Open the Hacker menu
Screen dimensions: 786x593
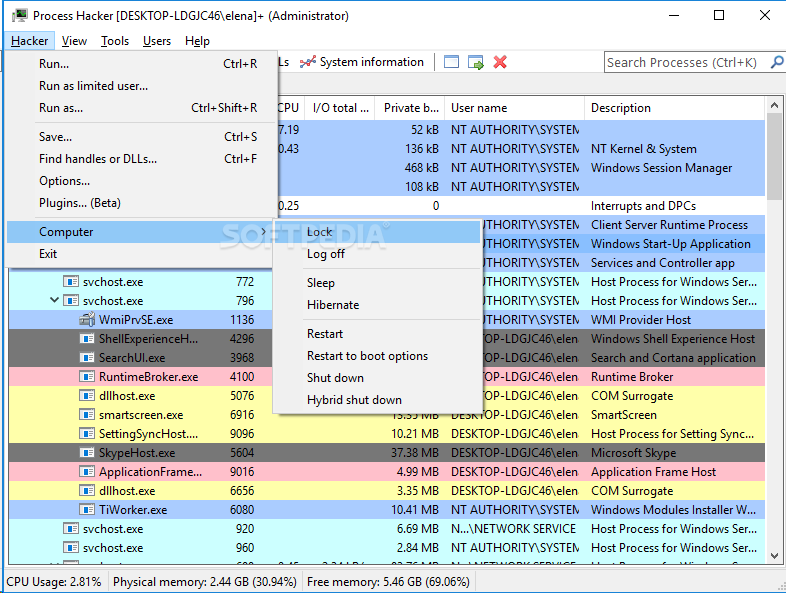click(30, 41)
